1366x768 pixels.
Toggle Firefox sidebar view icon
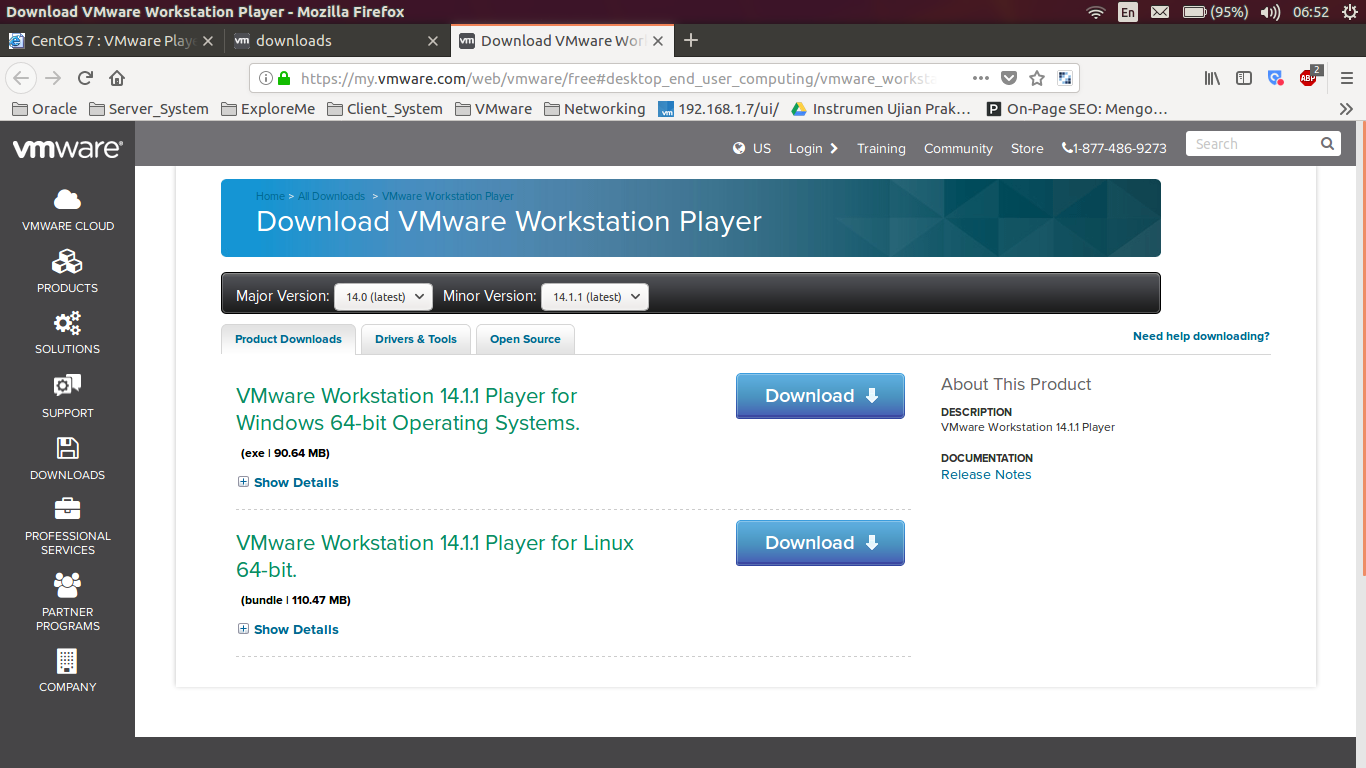(x=1244, y=78)
